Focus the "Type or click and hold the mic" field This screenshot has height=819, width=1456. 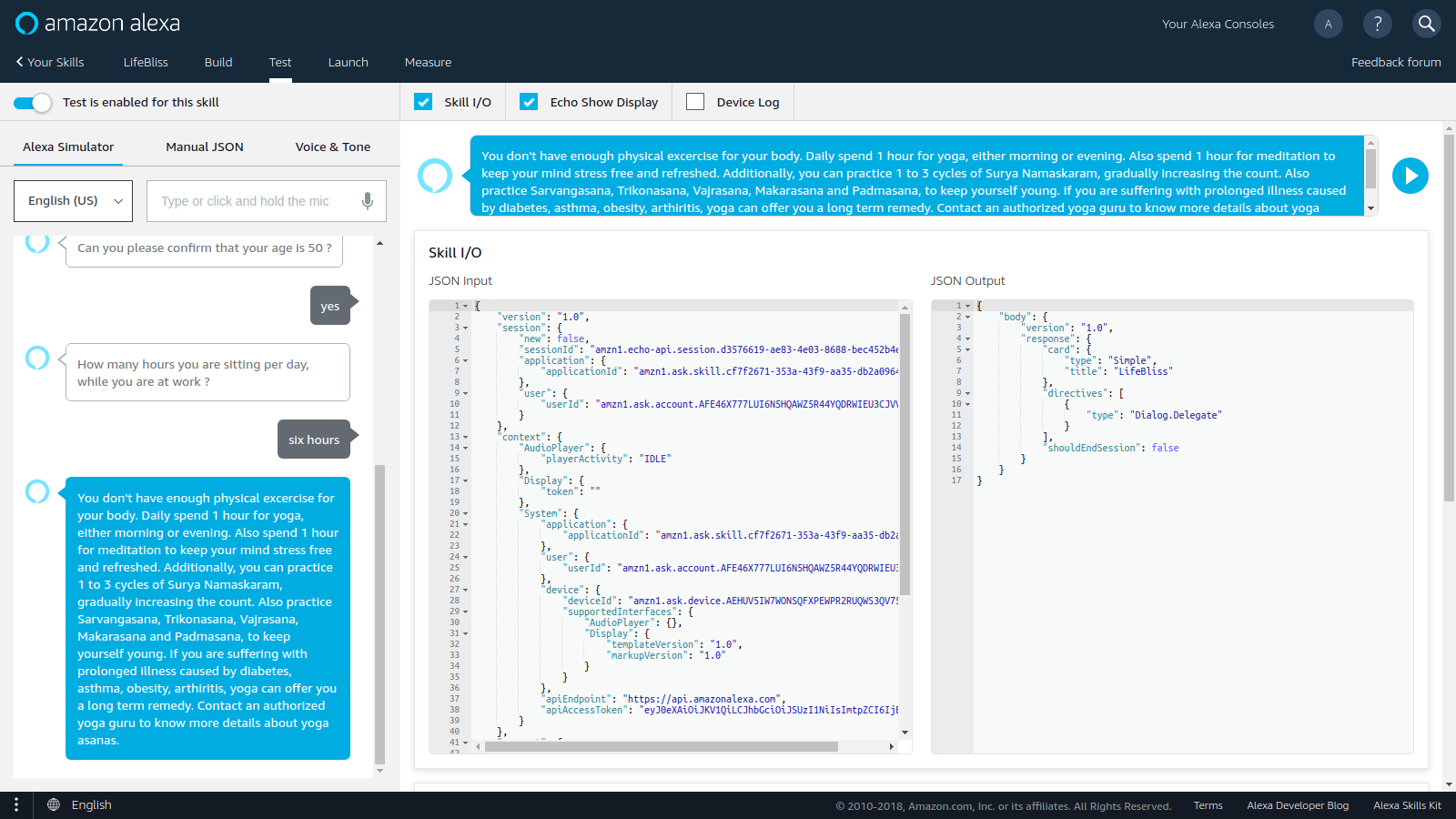267,201
